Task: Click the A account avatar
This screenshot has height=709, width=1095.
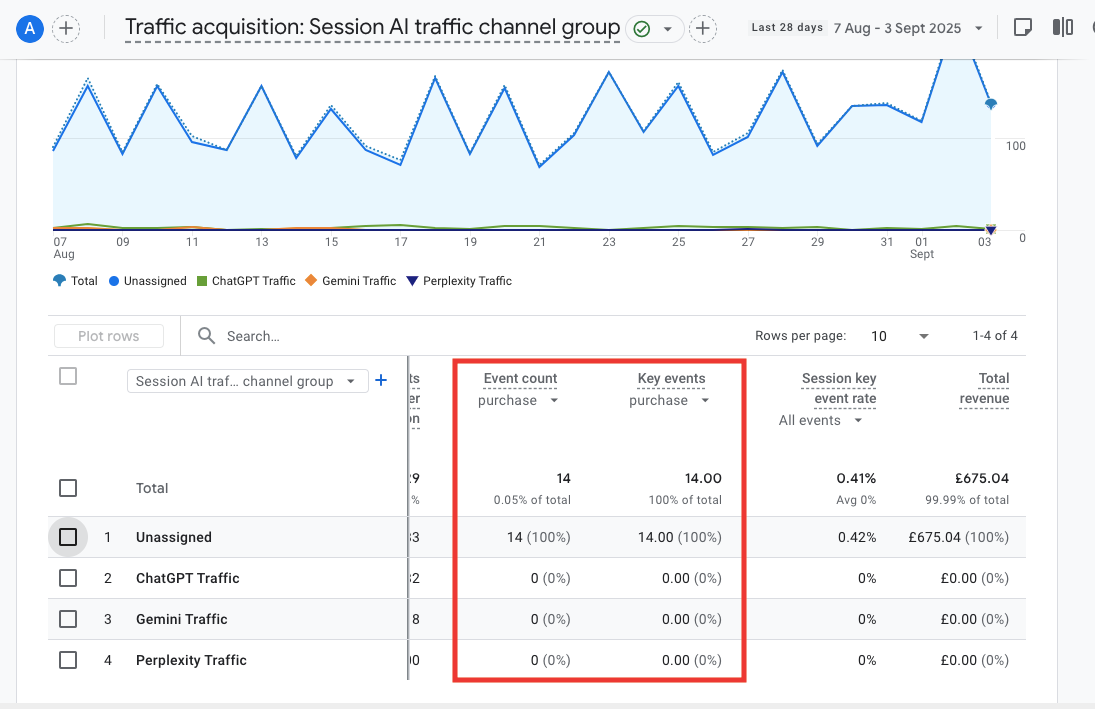Action: (29, 28)
